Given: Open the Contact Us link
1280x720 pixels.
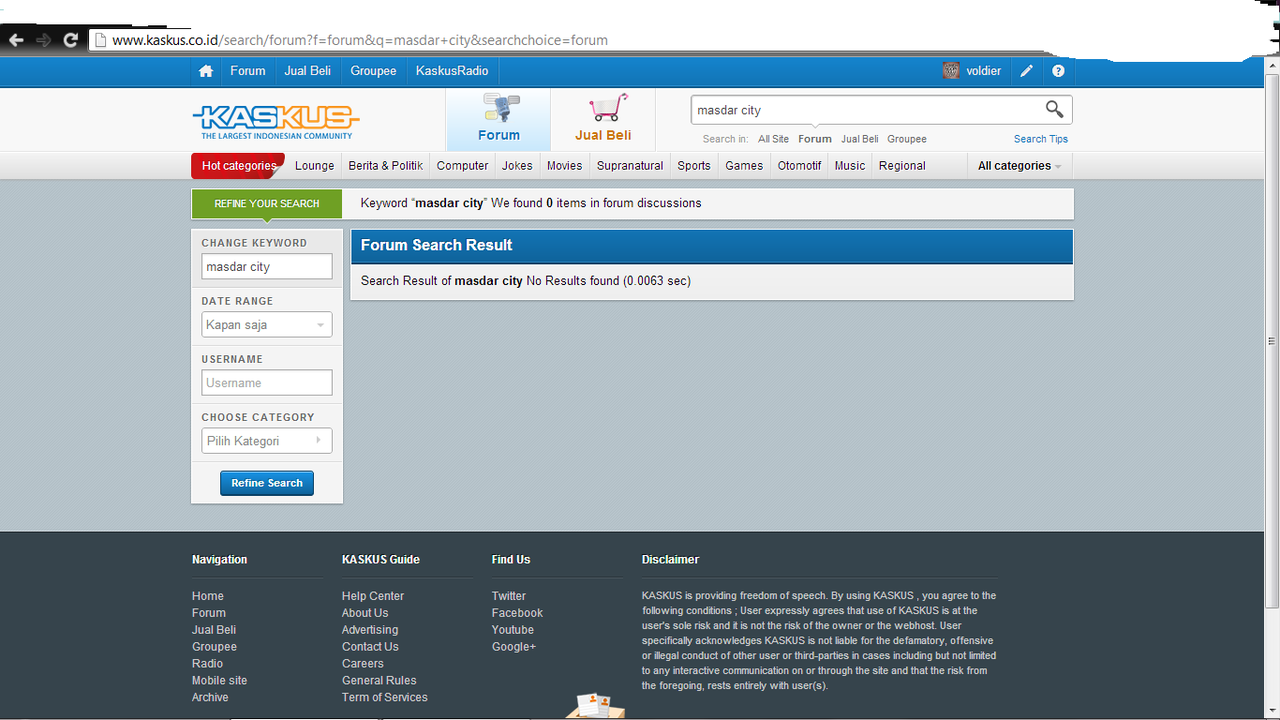Looking at the screenshot, I should (370, 647).
